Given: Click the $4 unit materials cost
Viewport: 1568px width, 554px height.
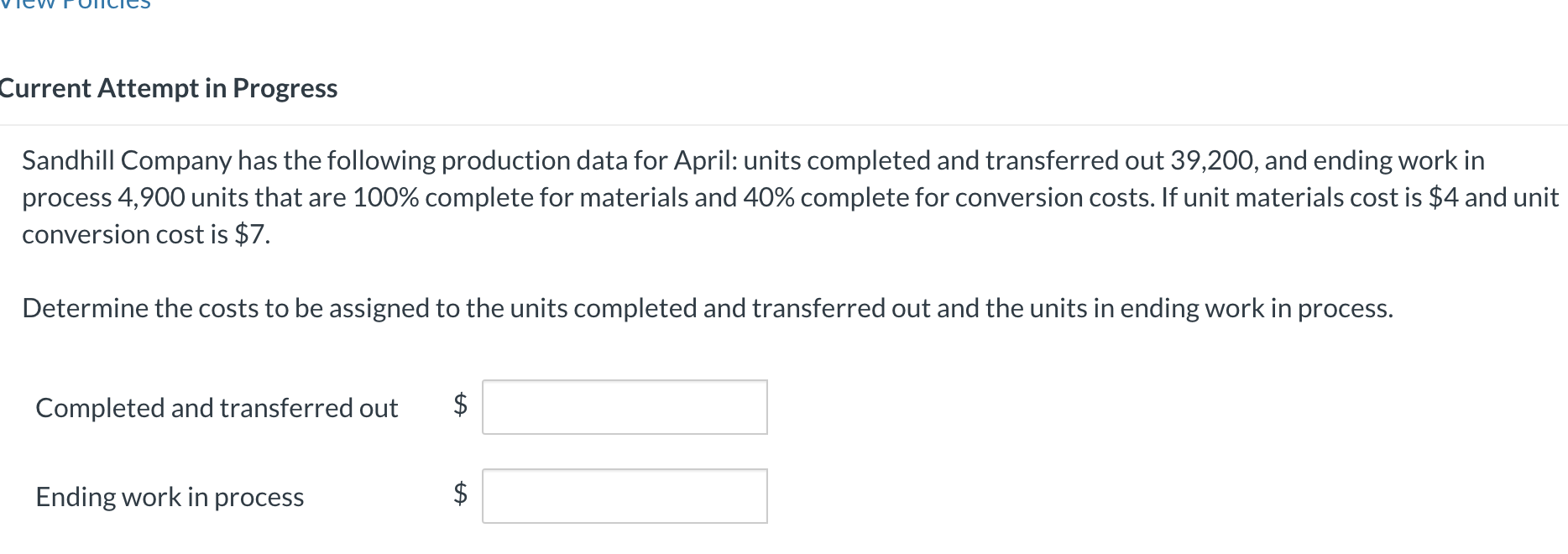Looking at the screenshot, I should [1443, 197].
